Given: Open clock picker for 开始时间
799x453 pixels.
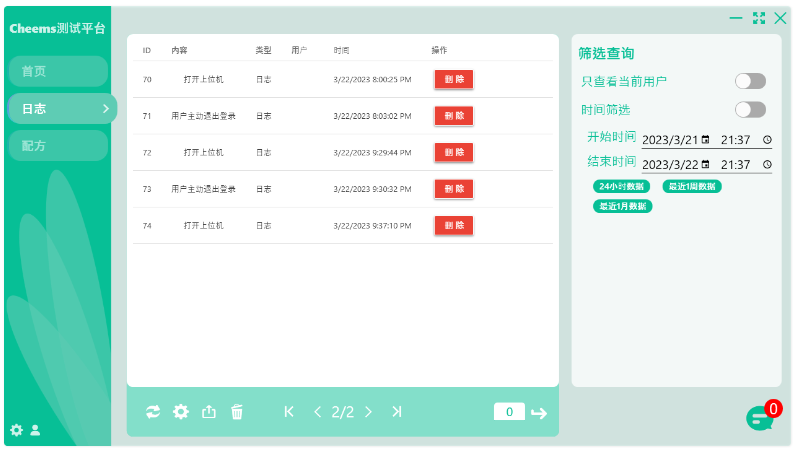Looking at the screenshot, I should [x=767, y=140].
